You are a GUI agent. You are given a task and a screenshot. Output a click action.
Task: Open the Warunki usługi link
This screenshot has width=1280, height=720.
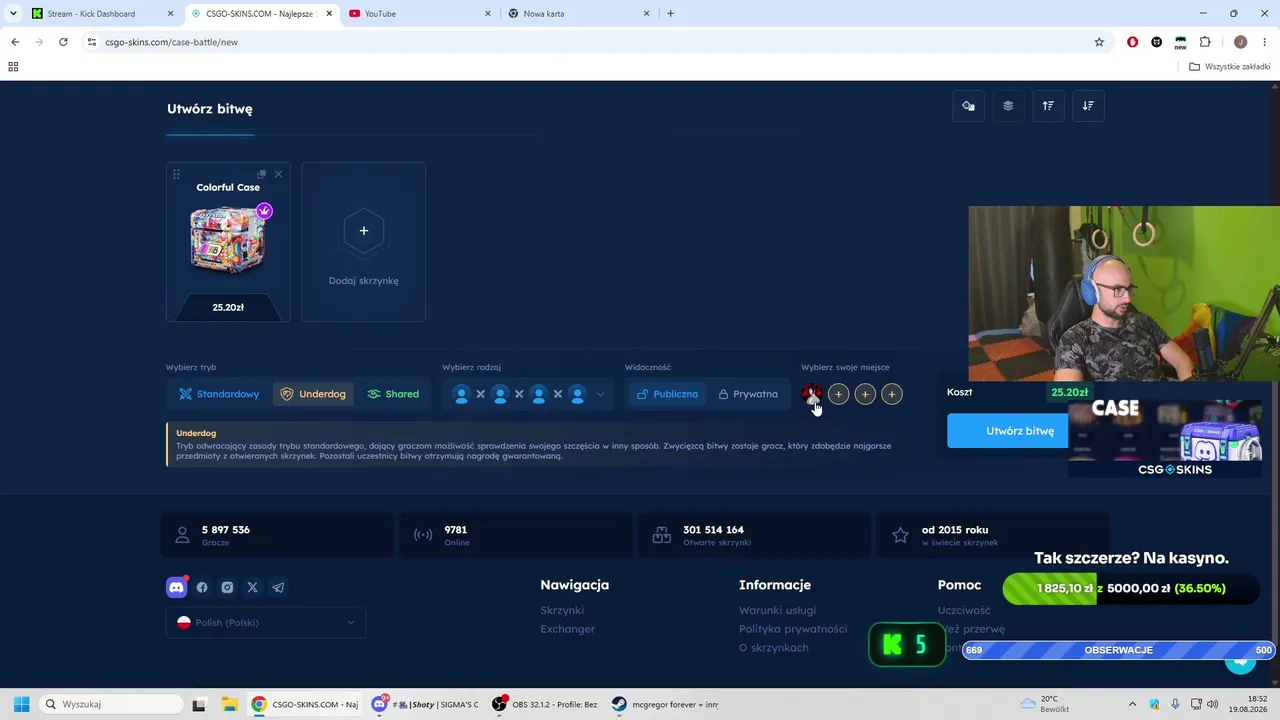(777, 610)
